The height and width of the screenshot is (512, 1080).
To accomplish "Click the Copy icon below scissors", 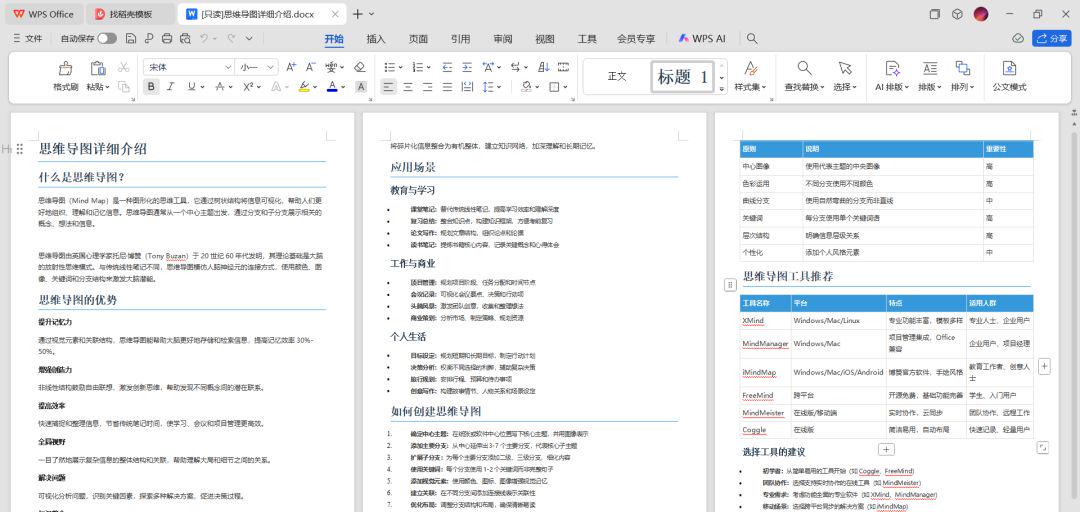I will coord(123,87).
